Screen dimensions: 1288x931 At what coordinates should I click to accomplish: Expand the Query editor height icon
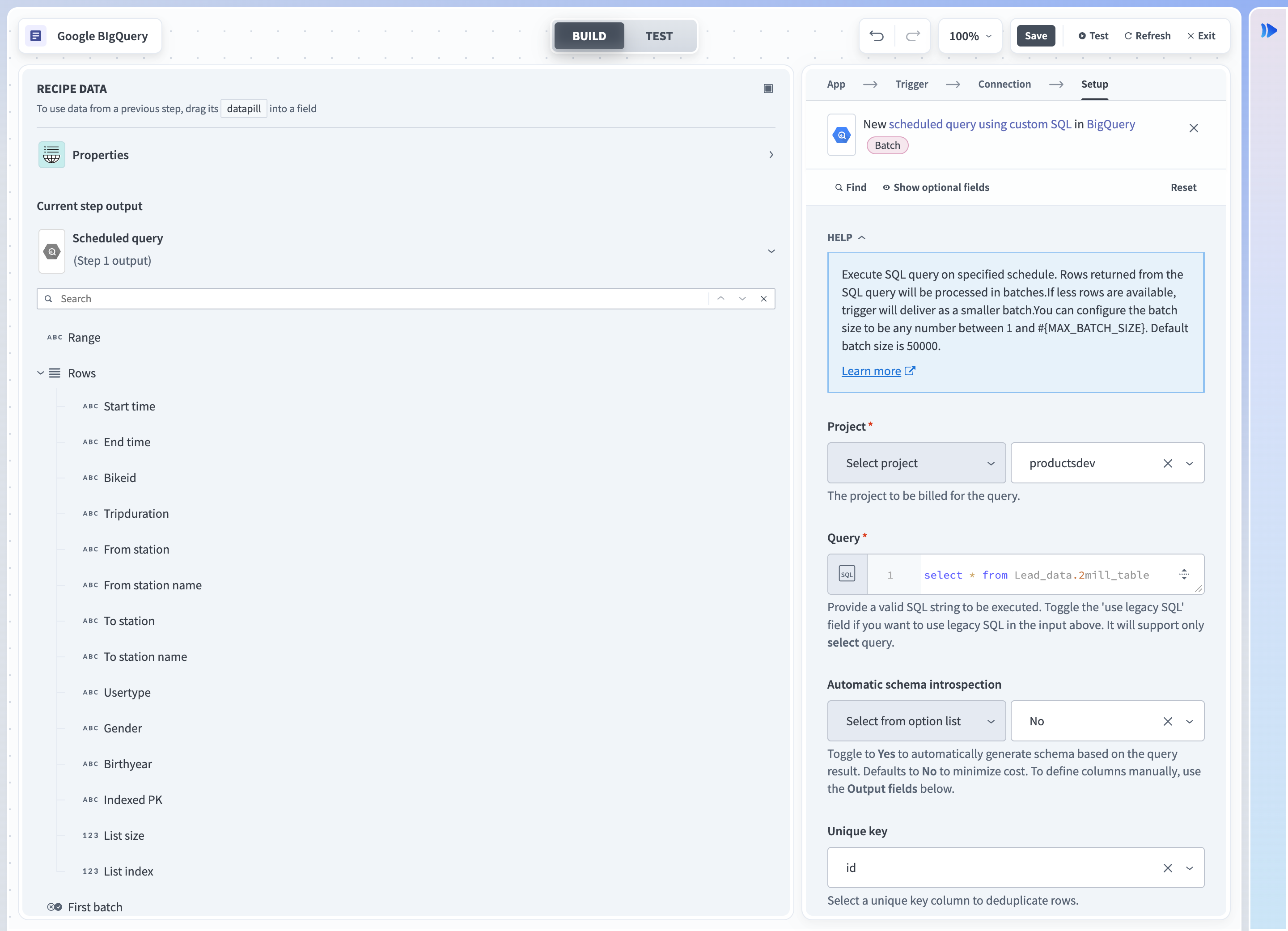[x=1183, y=574]
